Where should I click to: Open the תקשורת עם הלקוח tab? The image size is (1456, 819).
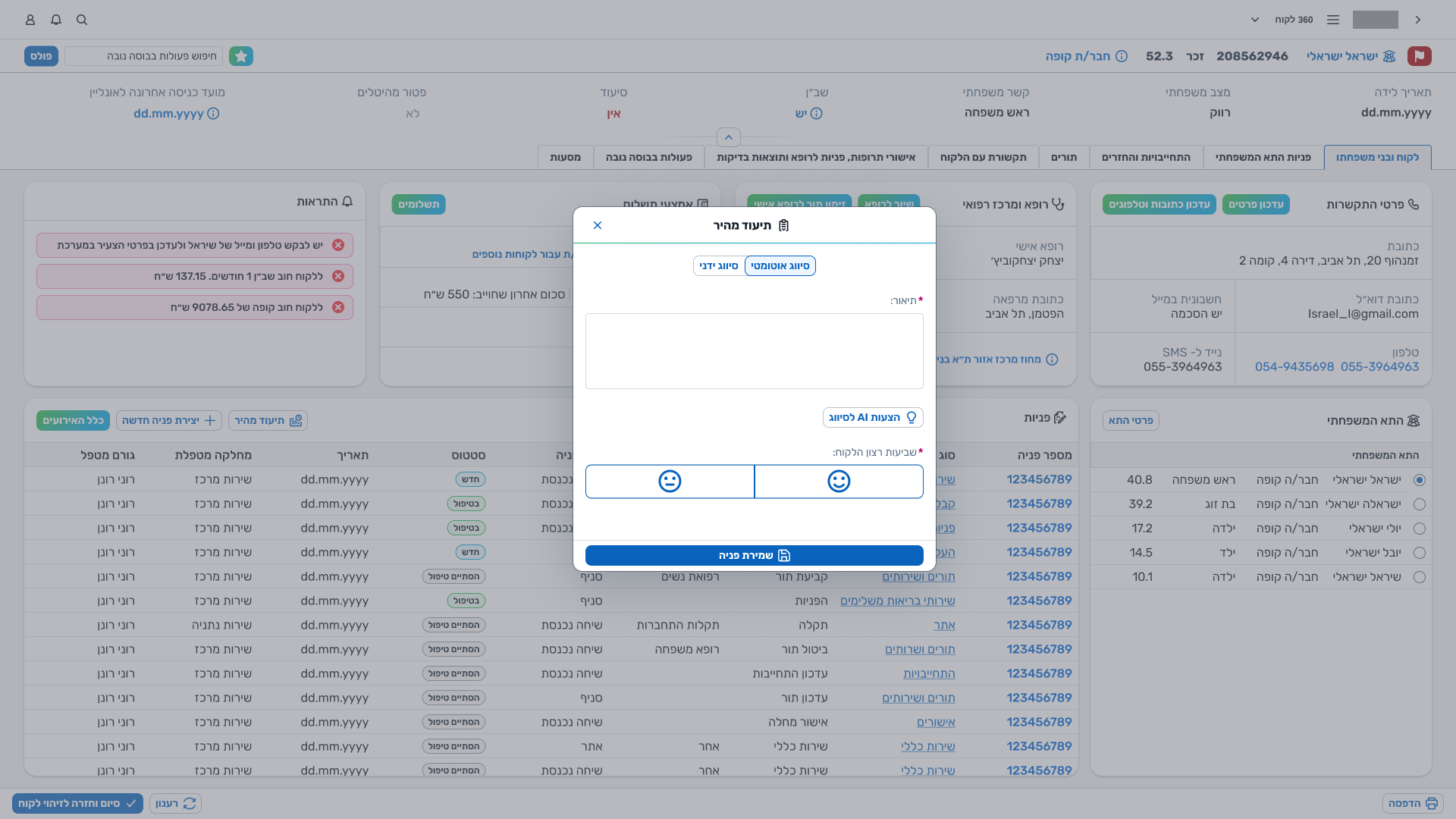click(x=984, y=157)
